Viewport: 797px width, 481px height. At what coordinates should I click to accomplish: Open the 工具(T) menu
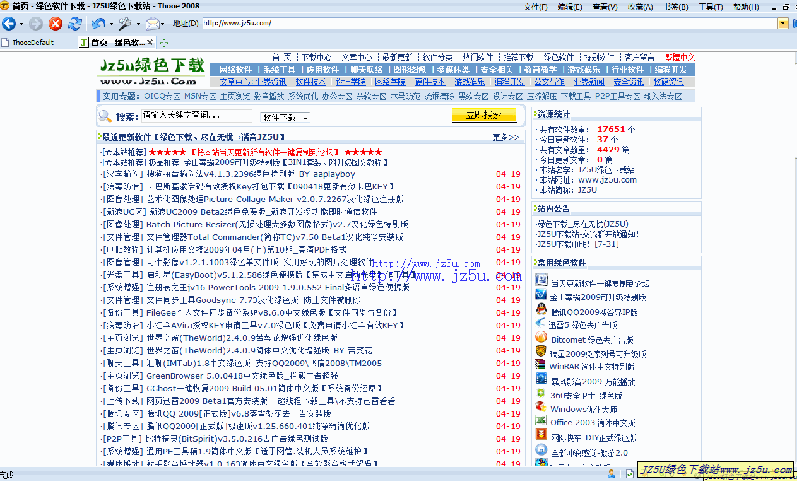(711, 7)
